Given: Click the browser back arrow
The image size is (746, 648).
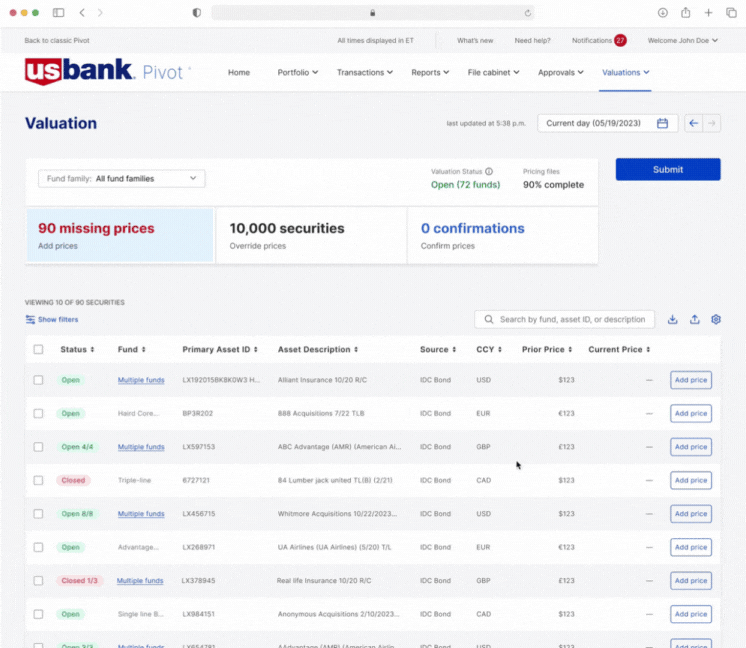Looking at the screenshot, I should [x=82, y=13].
